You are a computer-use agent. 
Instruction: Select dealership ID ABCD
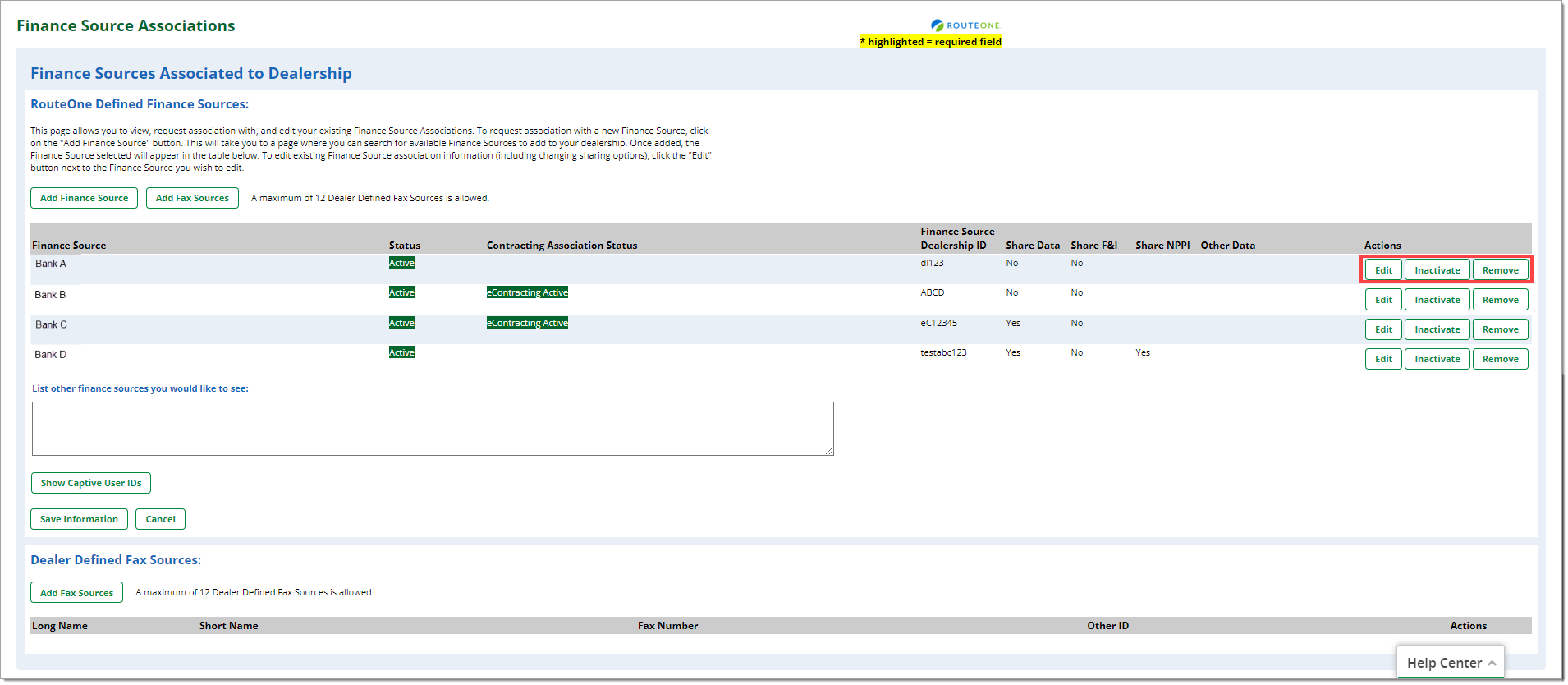tap(933, 292)
